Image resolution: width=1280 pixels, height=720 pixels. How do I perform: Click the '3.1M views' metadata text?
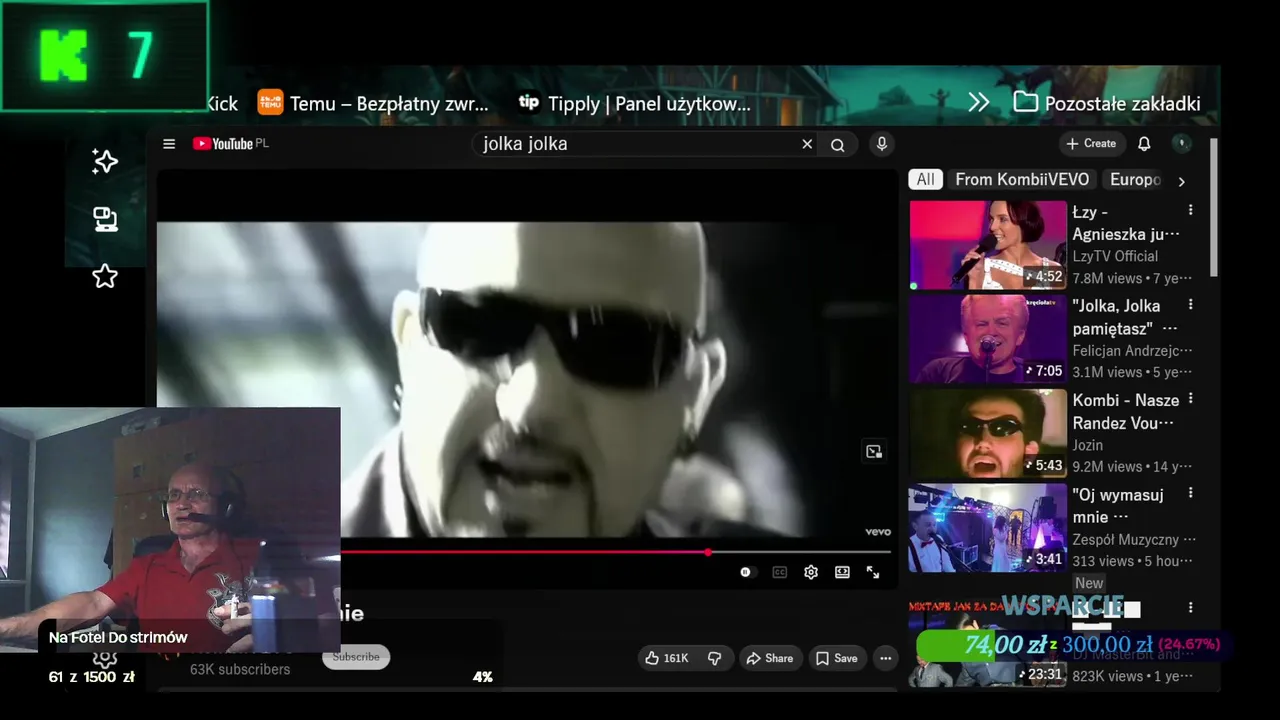tap(1108, 372)
